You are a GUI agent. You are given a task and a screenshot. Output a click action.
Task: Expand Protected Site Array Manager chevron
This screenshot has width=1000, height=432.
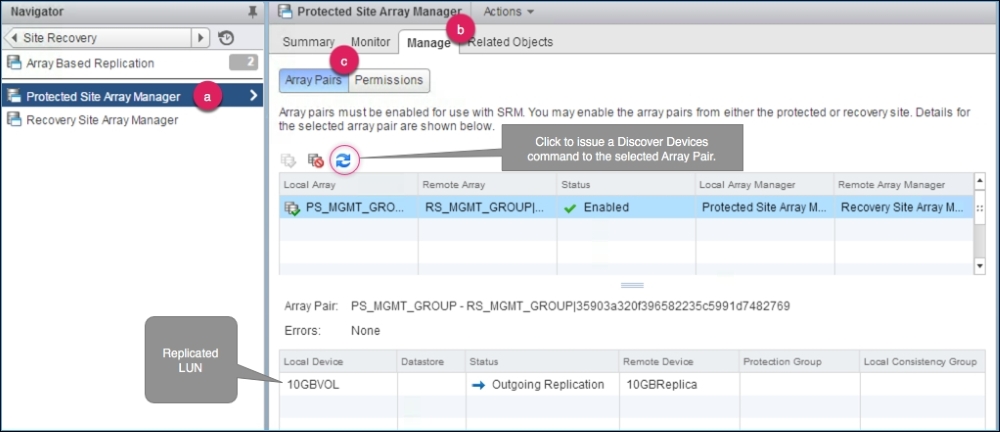pyautogui.click(x=253, y=96)
